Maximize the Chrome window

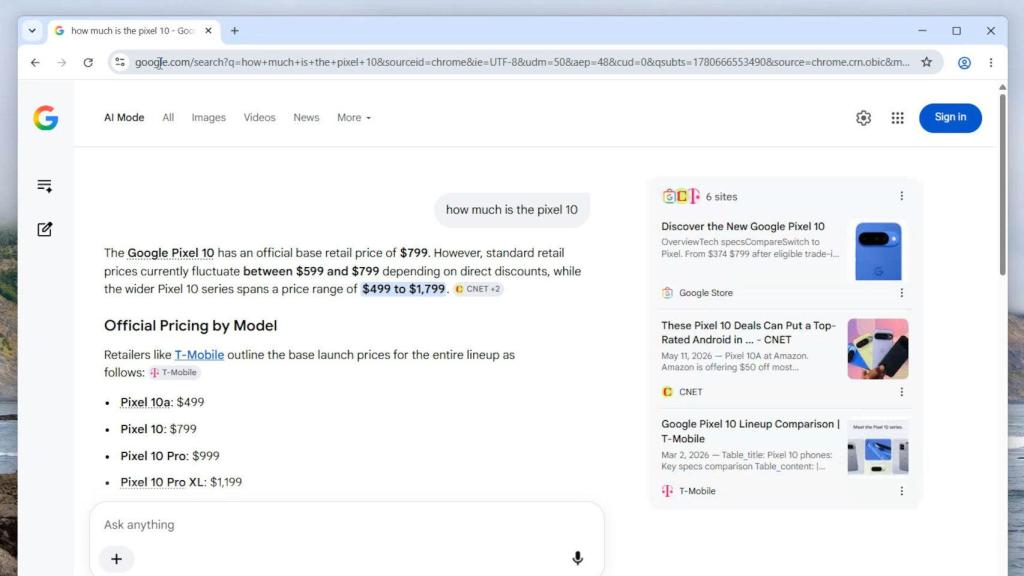pyautogui.click(x=957, y=31)
